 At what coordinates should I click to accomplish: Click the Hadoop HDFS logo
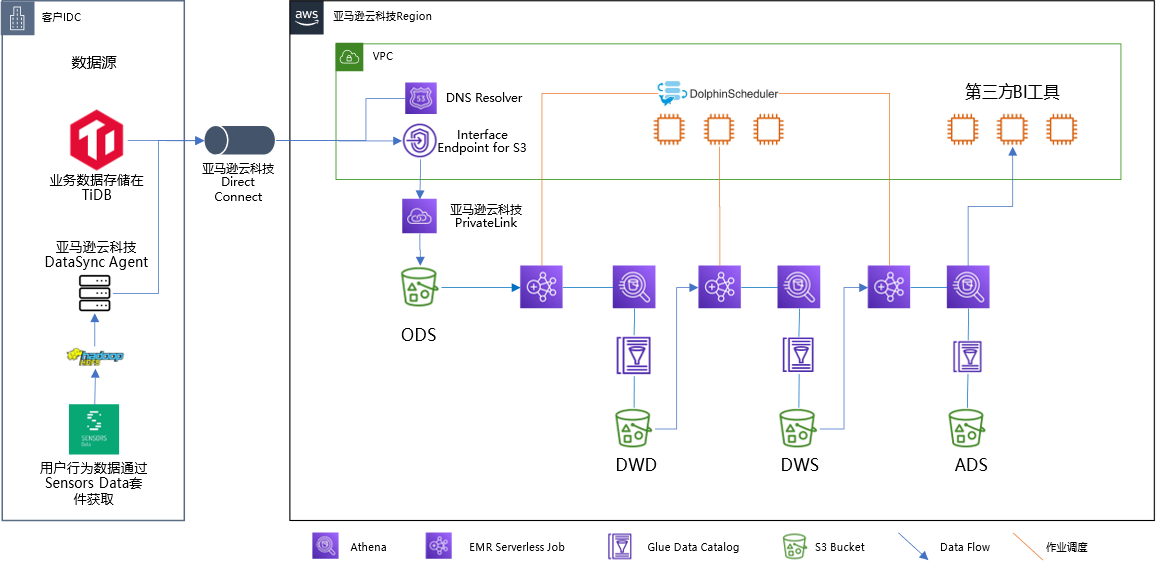pos(94,357)
